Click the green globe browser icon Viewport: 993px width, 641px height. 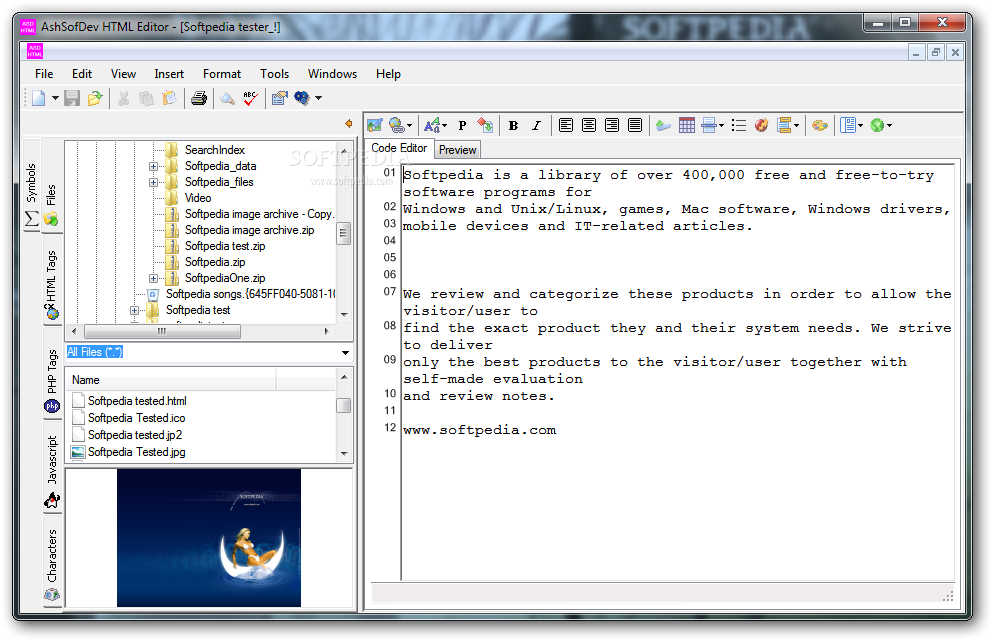[x=877, y=125]
